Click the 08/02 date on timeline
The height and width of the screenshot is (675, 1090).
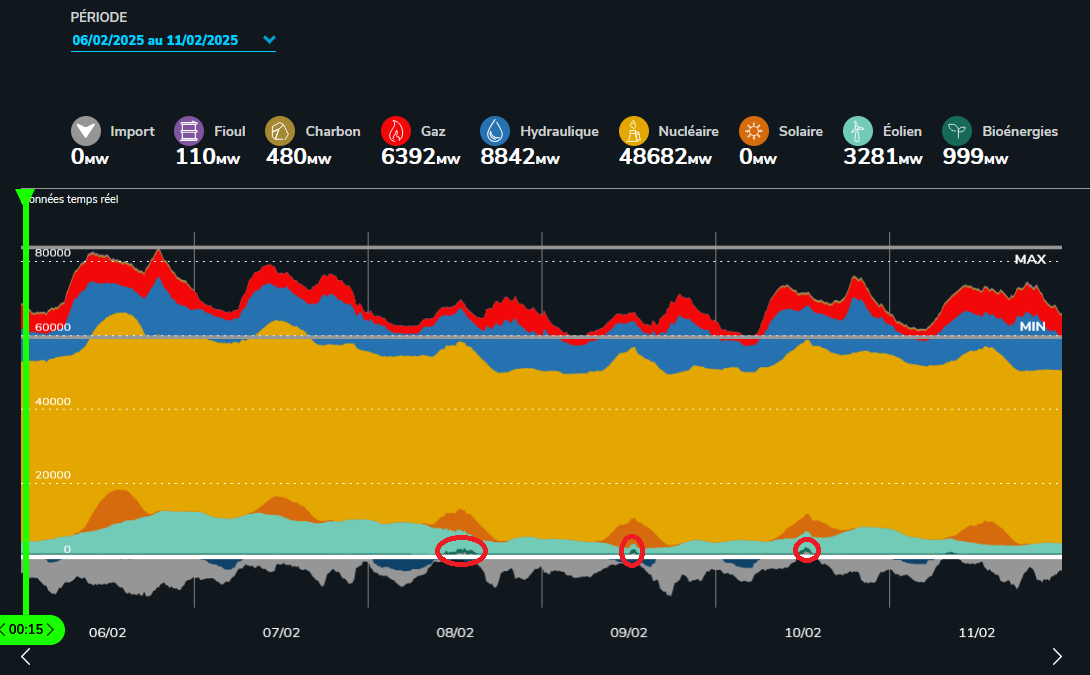[x=455, y=633]
